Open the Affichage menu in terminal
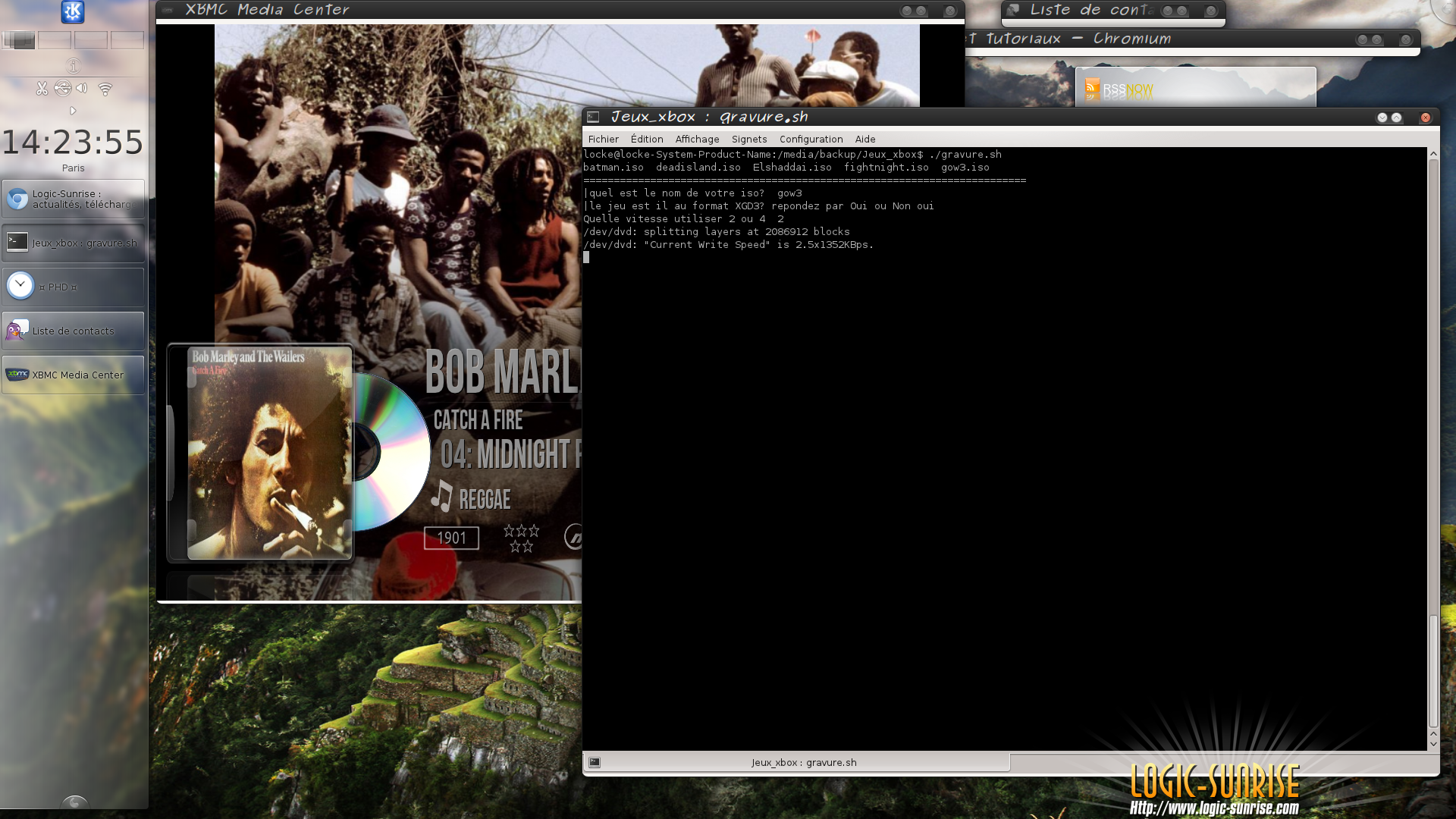Screen dimensions: 1456x819 click(x=697, y=139)
